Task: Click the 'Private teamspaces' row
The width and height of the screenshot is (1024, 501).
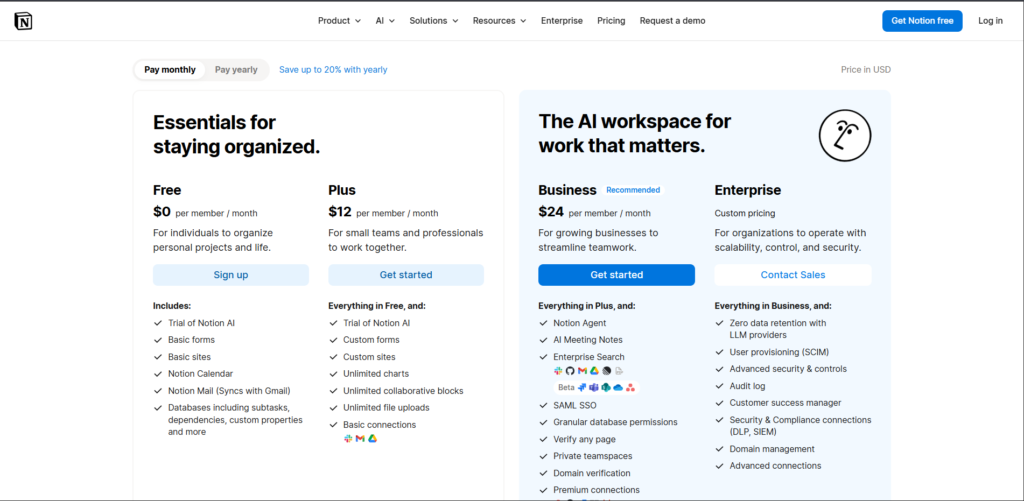Action: pos(592,456)
